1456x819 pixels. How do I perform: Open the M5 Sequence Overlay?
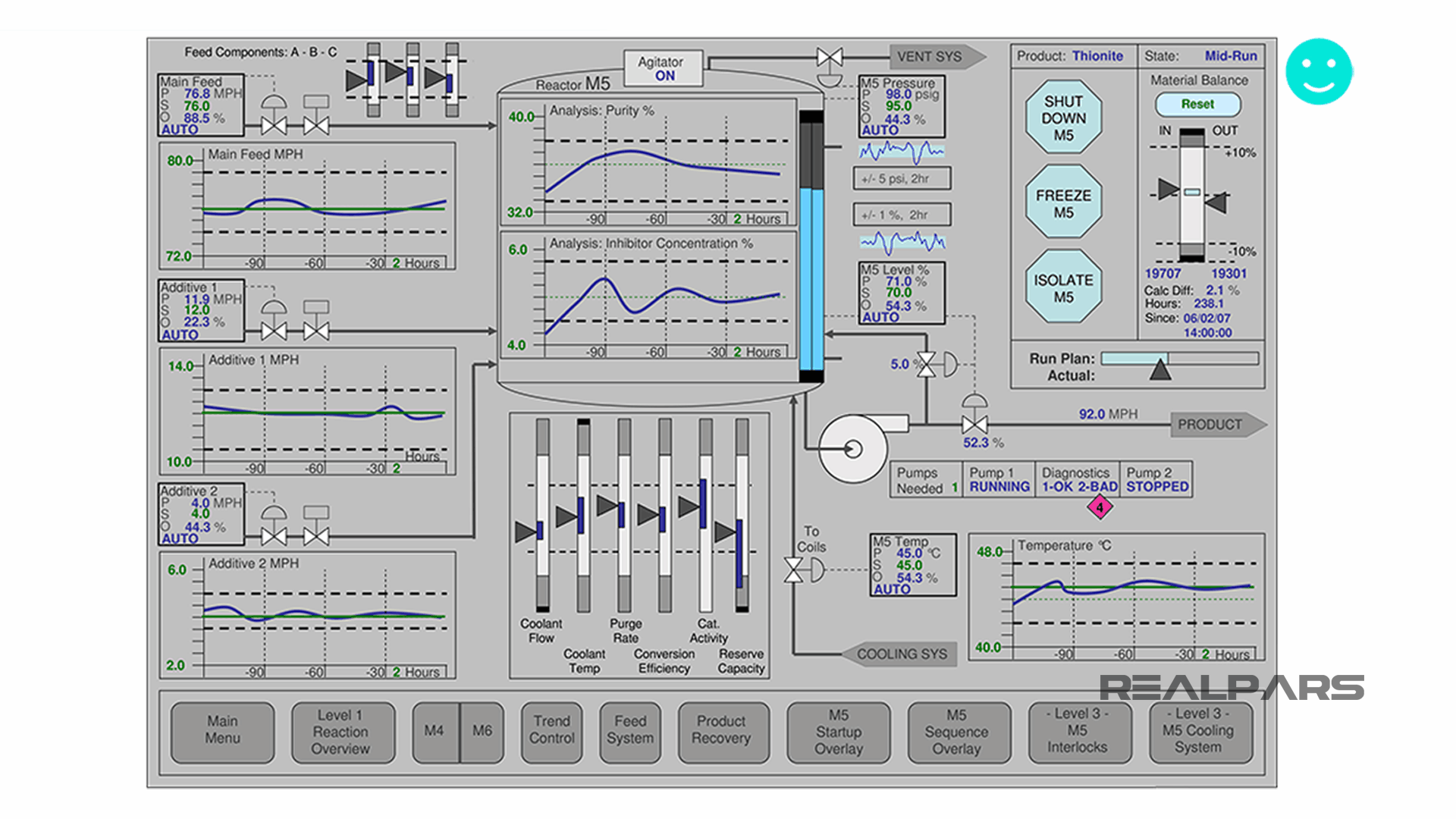click(x=958, y=732)
